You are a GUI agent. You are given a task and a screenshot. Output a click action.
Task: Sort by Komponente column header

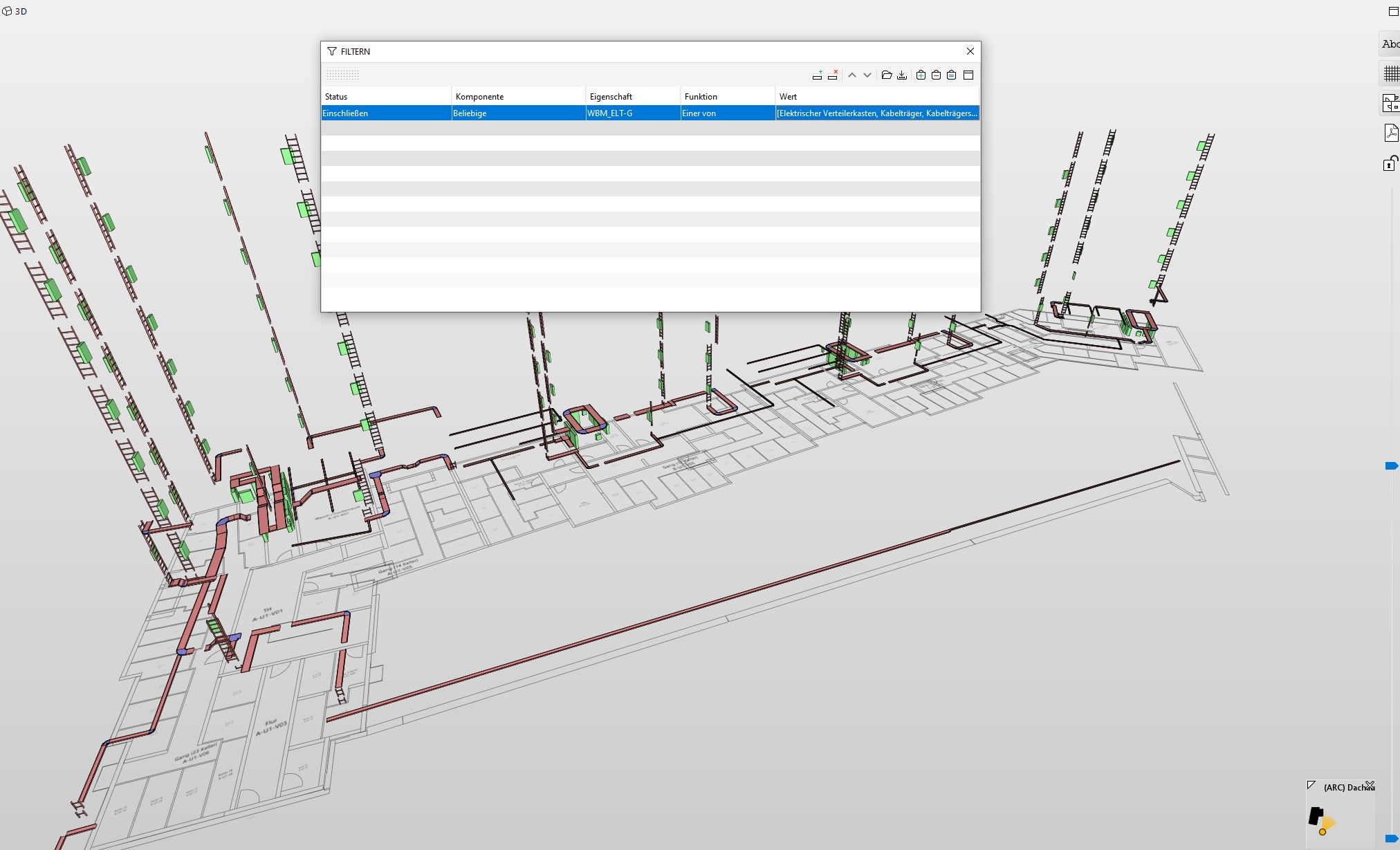coord(518,97)
